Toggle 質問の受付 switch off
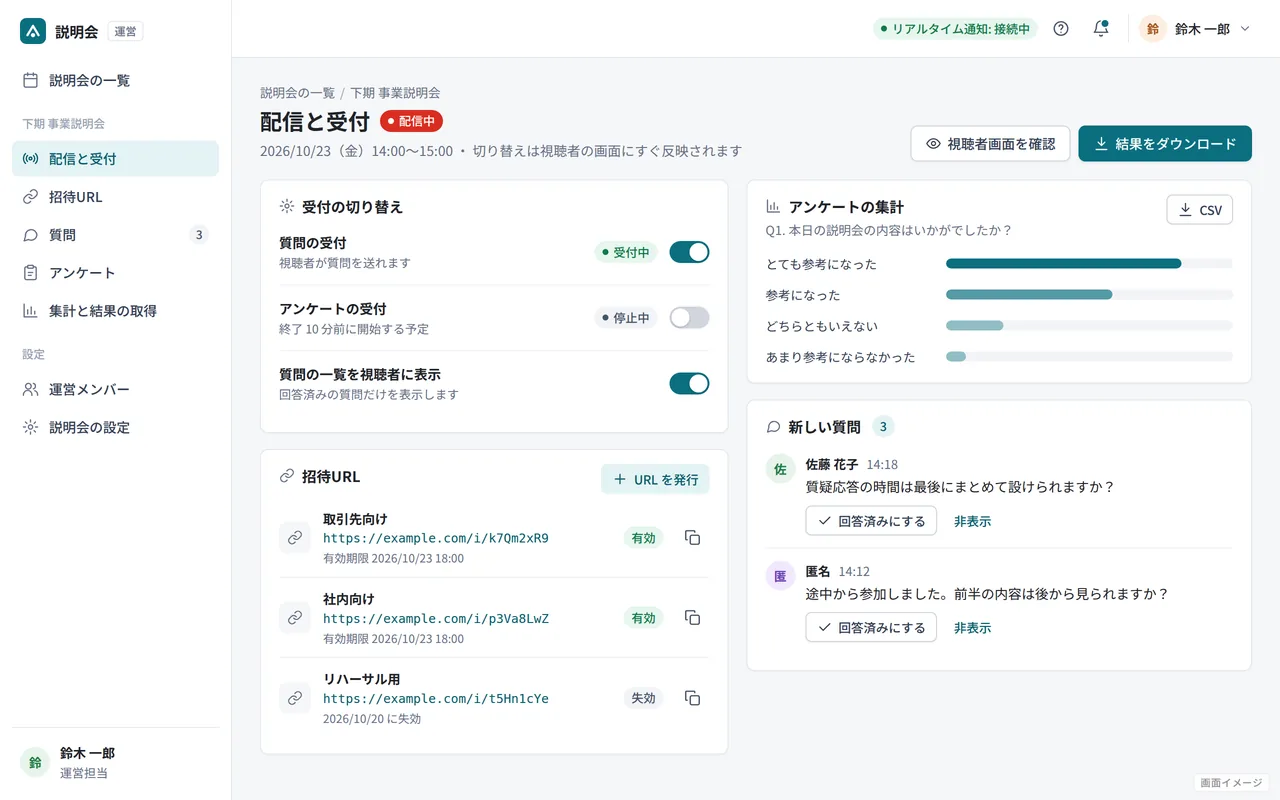1280x800 pixels. 689,252
